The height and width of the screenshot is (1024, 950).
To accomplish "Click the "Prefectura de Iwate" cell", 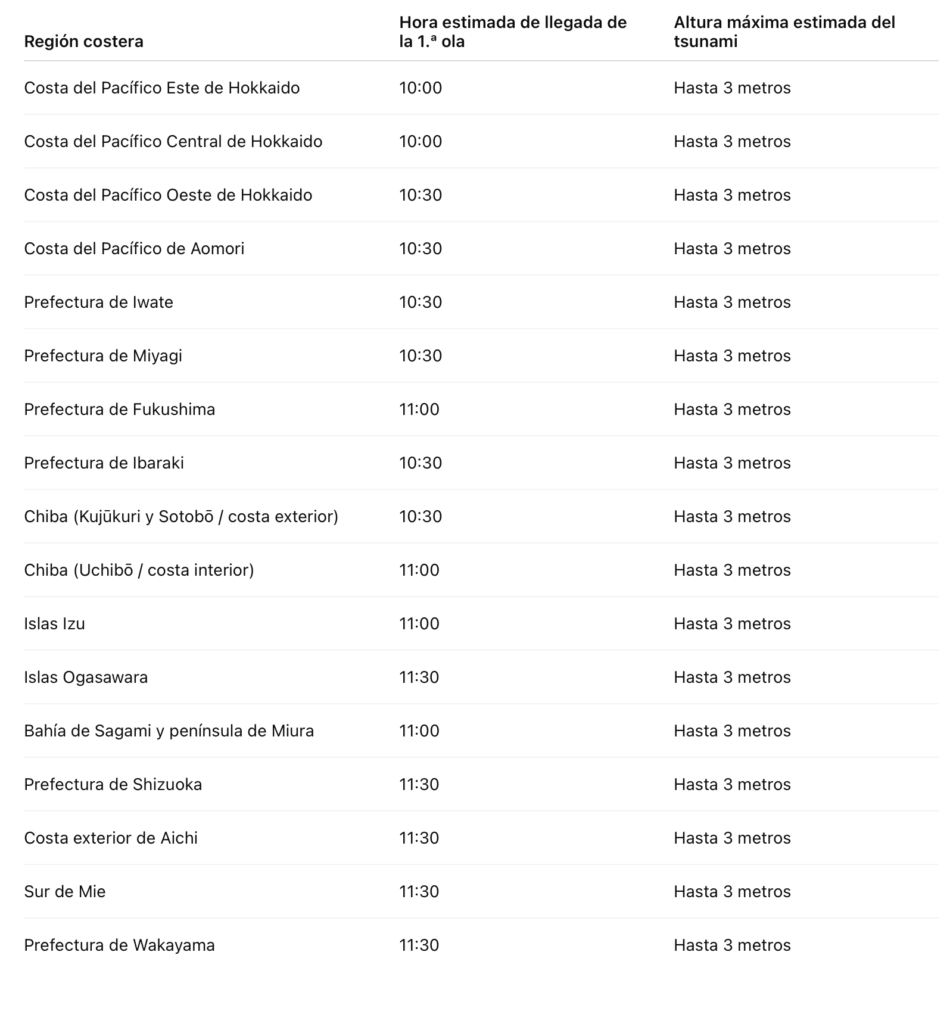I will (99, 302).
